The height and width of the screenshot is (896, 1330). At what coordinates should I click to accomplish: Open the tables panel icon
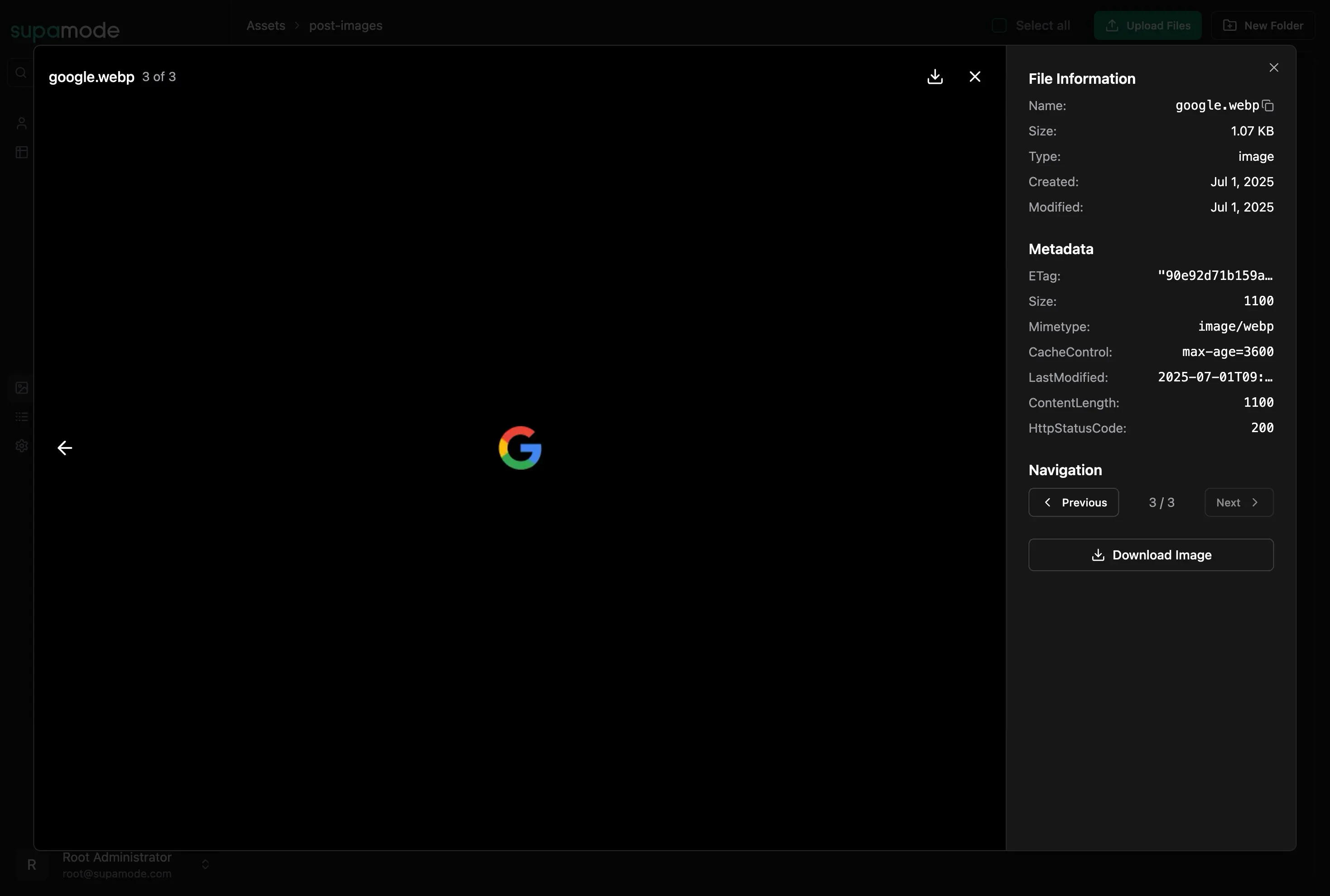(x=21, y=152)
